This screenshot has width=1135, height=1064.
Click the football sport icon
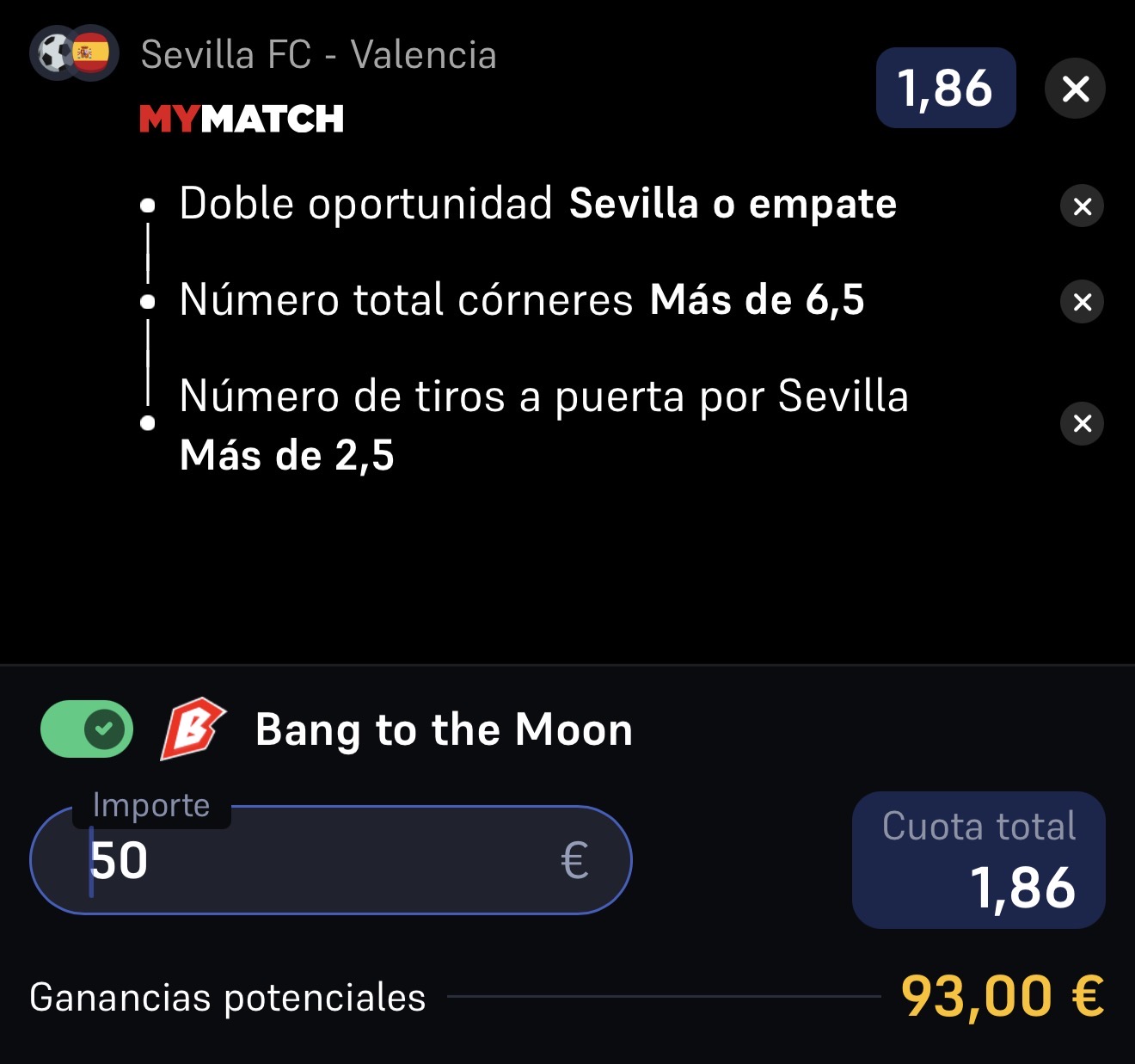54,53
